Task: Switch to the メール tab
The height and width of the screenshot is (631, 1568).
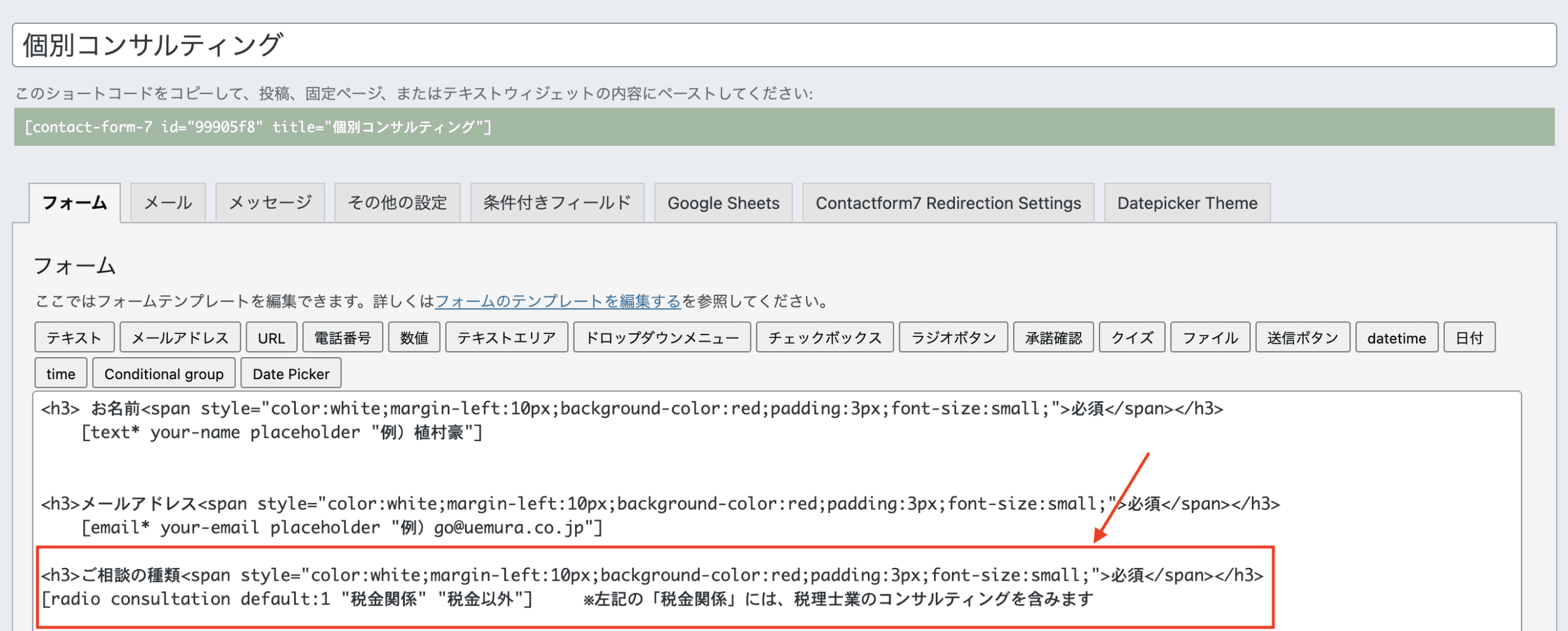Action: click(x=168, y=203)
